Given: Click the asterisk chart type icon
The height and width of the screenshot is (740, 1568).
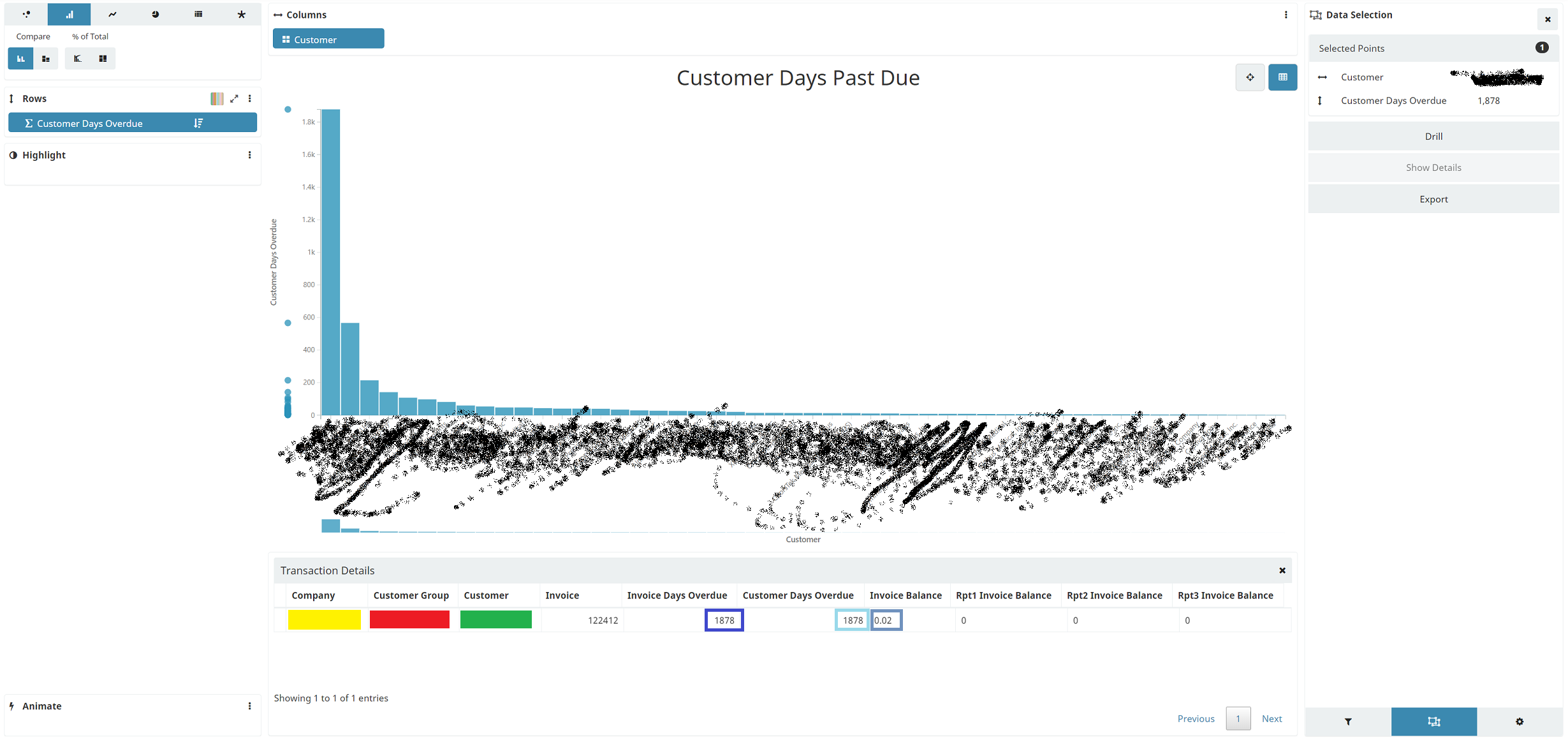Looking at the screenshot, I should 241,14.
